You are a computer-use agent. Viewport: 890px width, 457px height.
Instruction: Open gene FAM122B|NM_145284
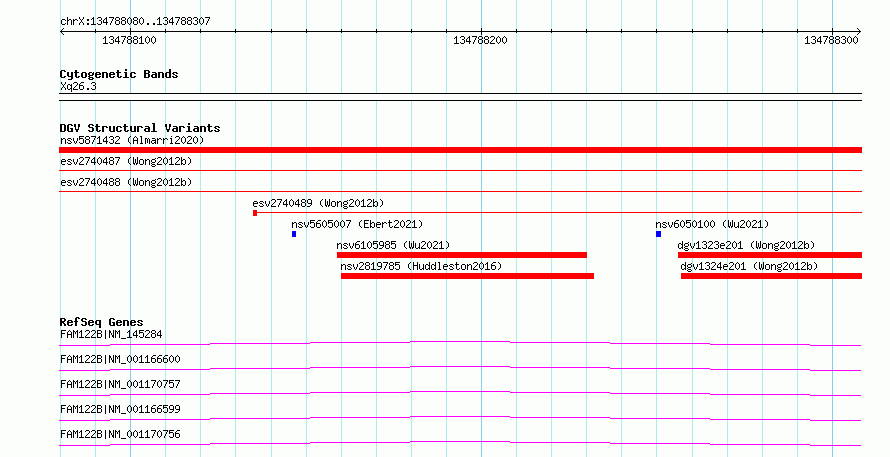(111, 334)
